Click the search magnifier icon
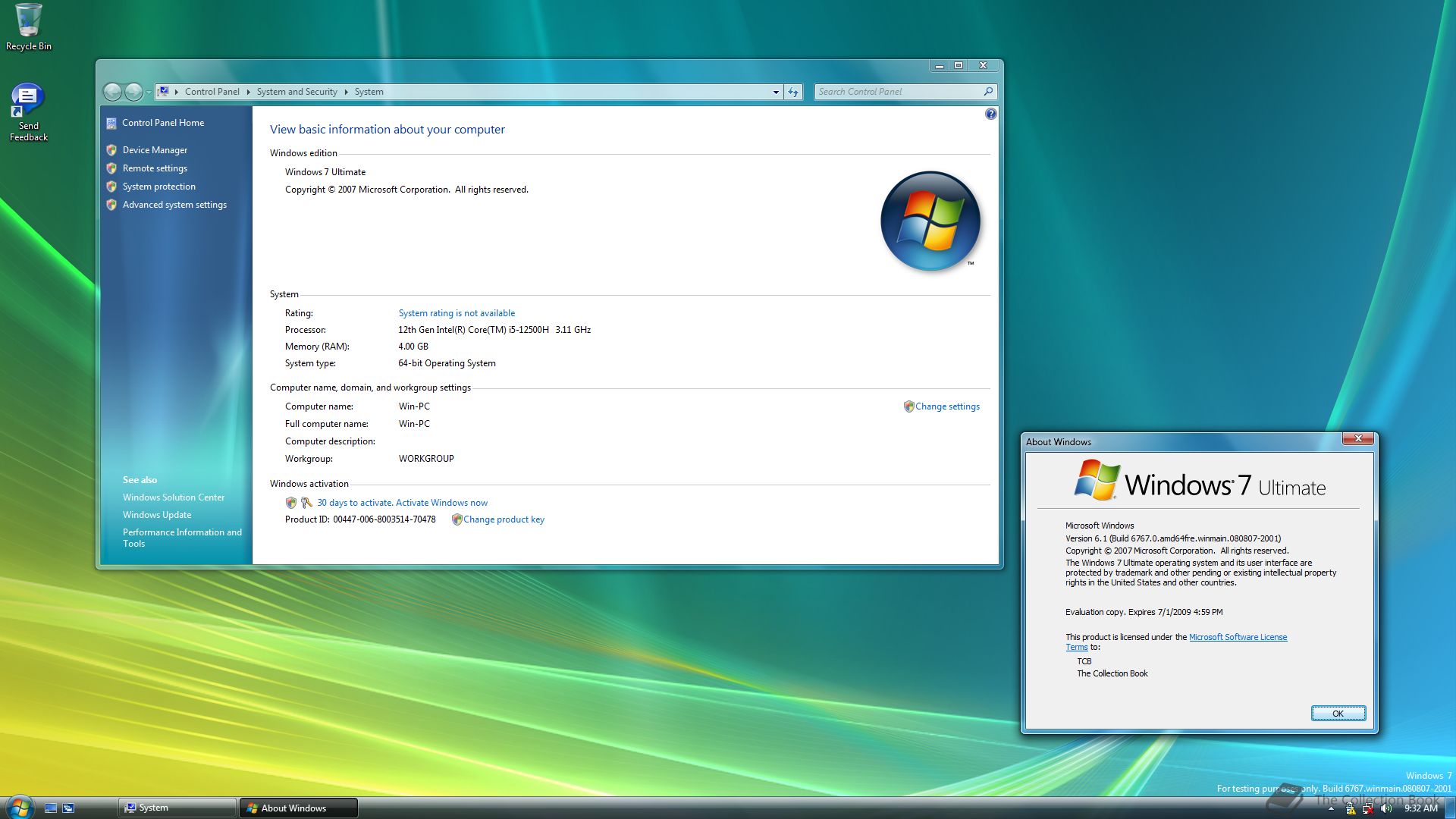Image resolution: width=1456 pixels, height=819 pixels. click(x=988, y=92)
